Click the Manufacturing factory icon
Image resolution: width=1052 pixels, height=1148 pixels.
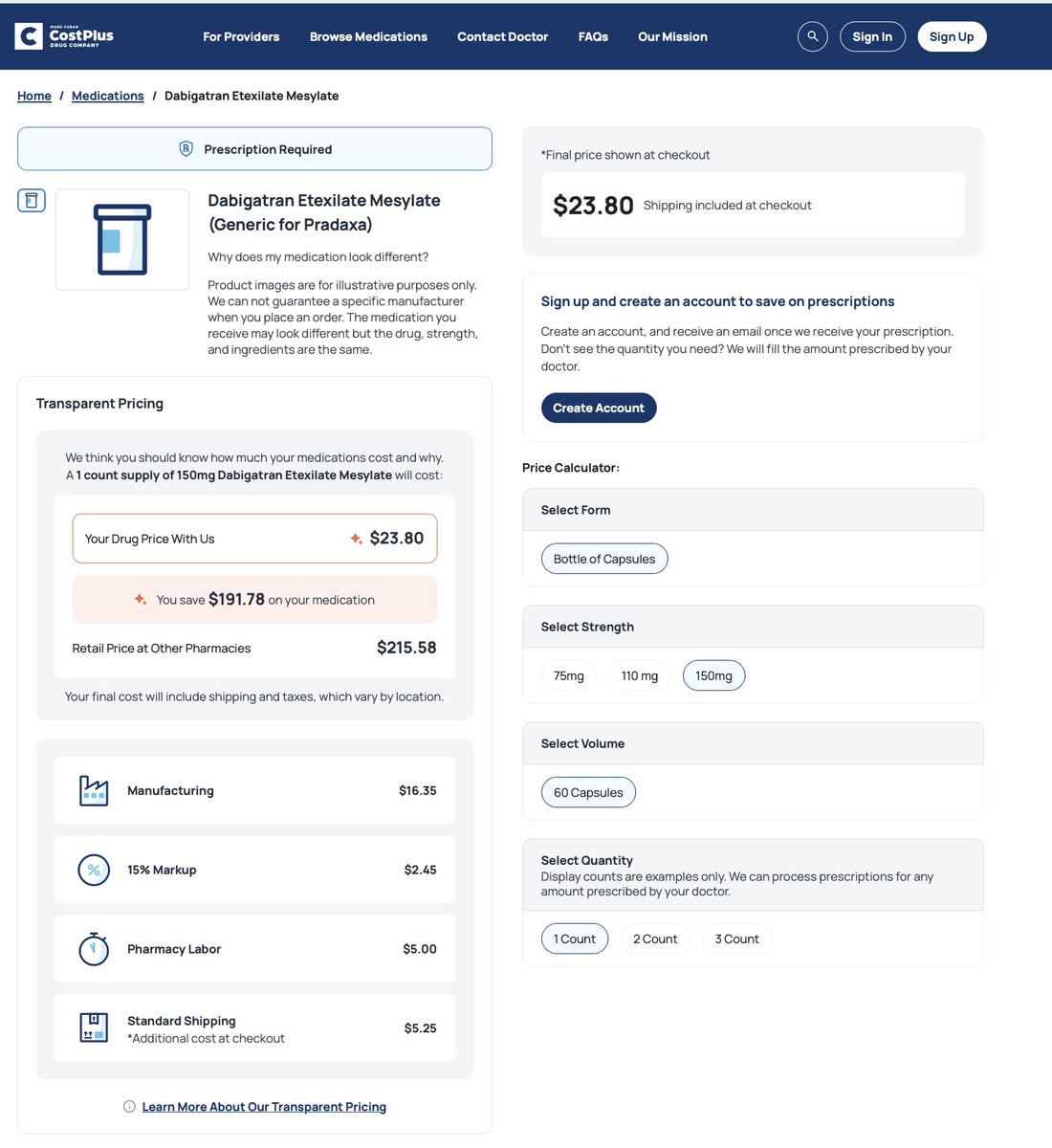coord(94,790)
